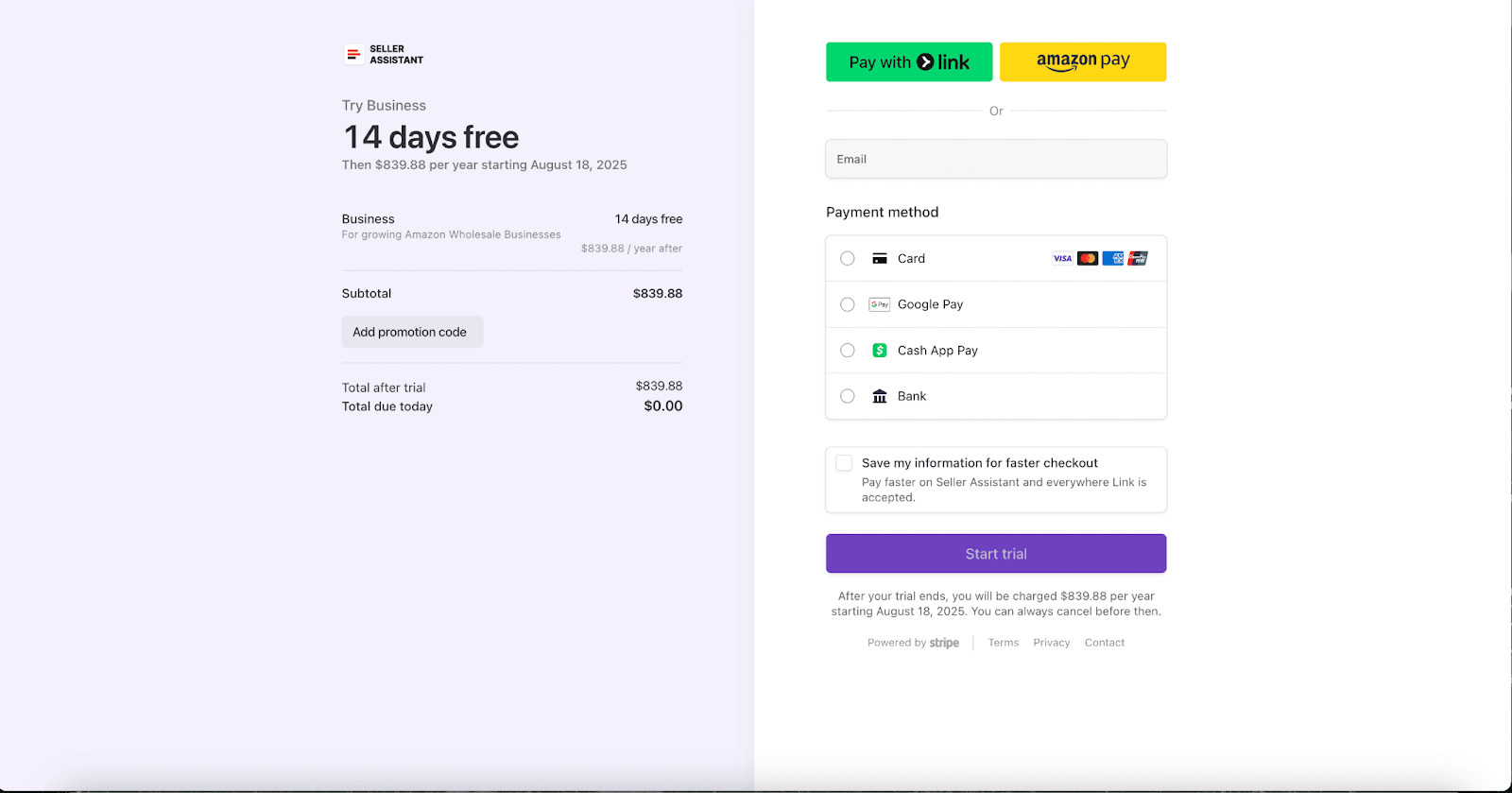Pay using the Amazon Pay button
The height and width of the screenshot is (793, 1512).
pyautogui.click(x=1082, y=61)
